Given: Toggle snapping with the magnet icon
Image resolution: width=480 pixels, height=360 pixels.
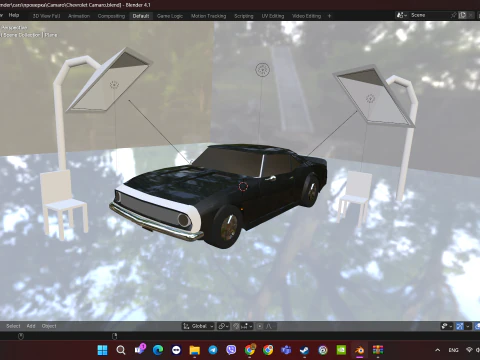Looking at the screenshot, I should pyautogui.click(x=236, y=326).
